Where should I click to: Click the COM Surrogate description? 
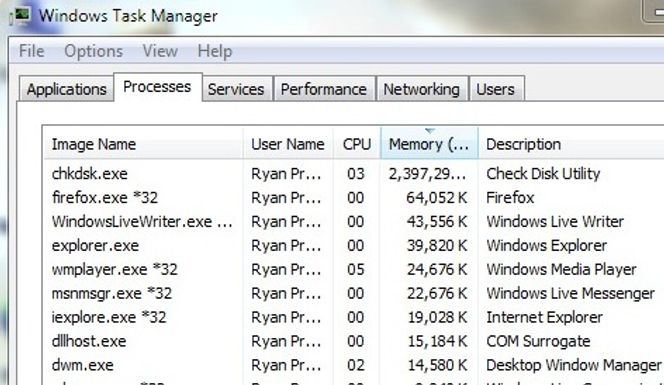coord(538,341)
